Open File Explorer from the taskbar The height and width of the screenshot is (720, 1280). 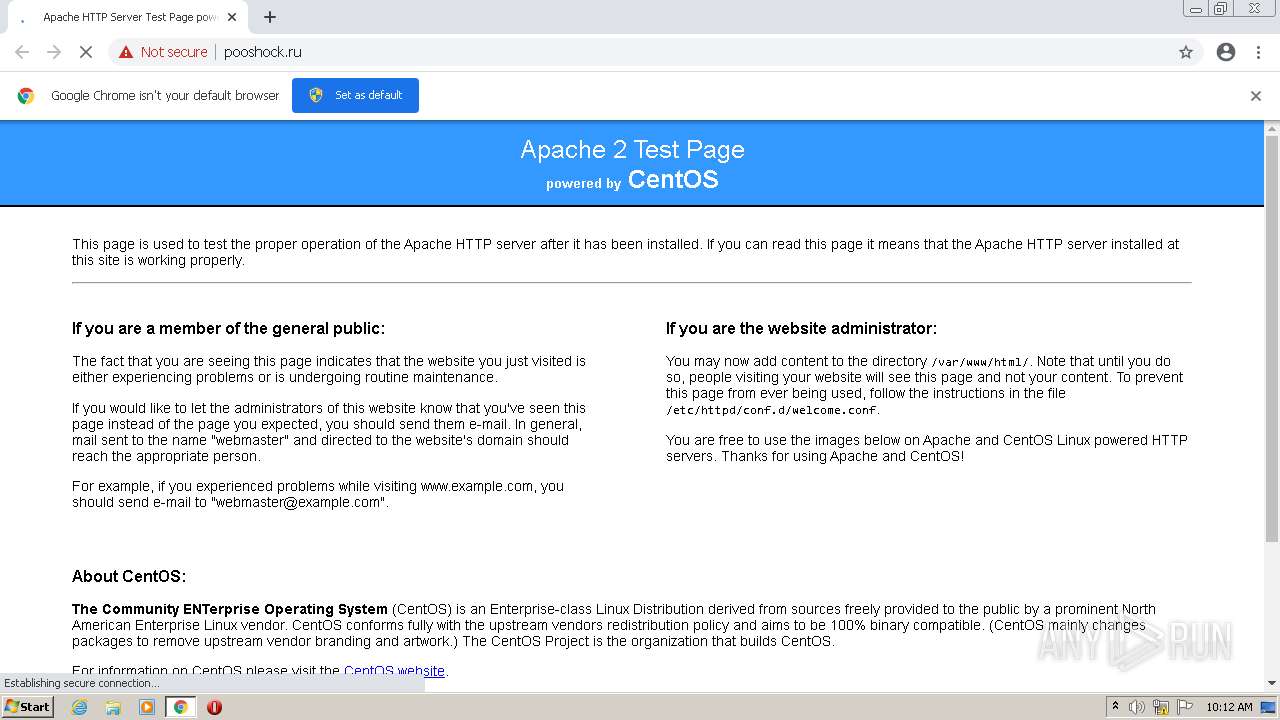(113, 707)
